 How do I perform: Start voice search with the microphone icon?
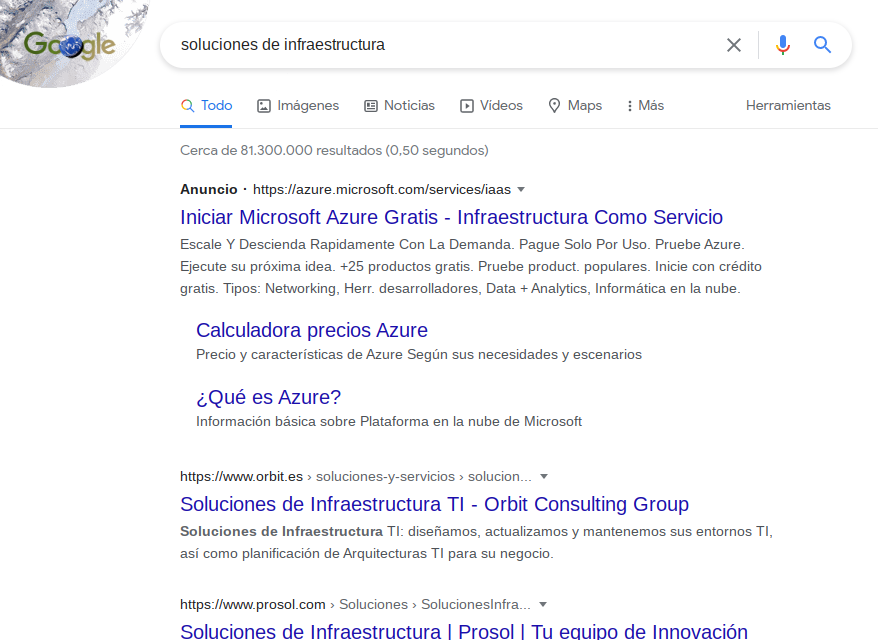(783, 45)
